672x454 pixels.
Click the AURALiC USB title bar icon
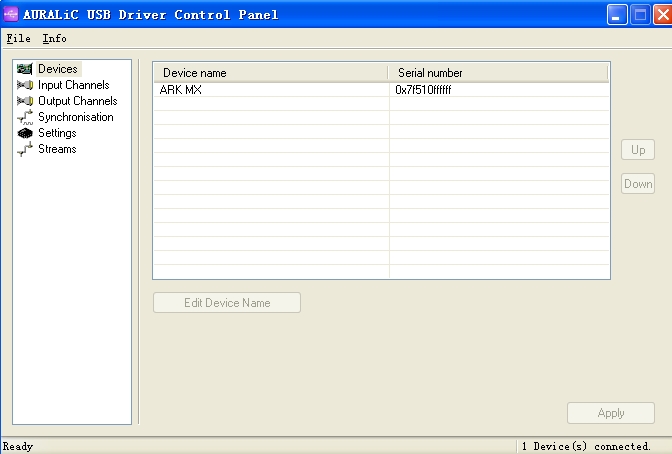point(11,14)
